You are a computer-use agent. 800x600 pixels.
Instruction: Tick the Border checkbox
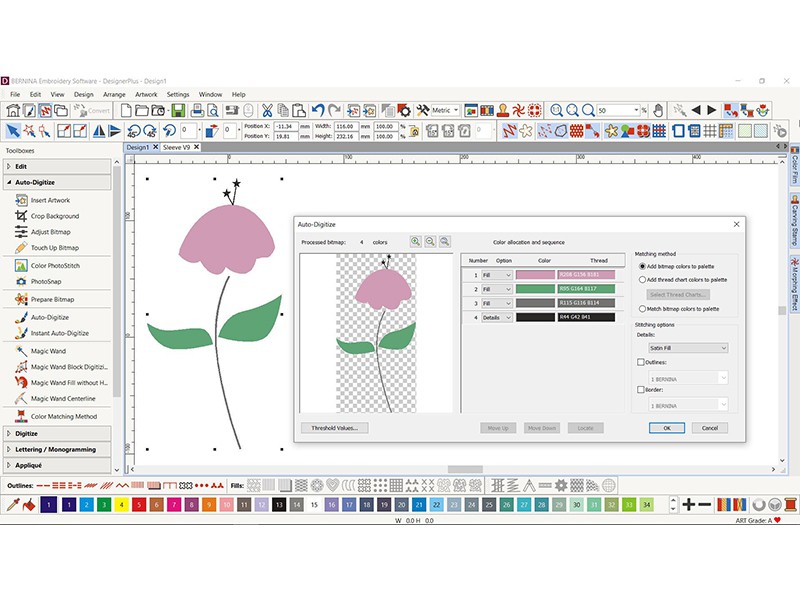point(641,391)
